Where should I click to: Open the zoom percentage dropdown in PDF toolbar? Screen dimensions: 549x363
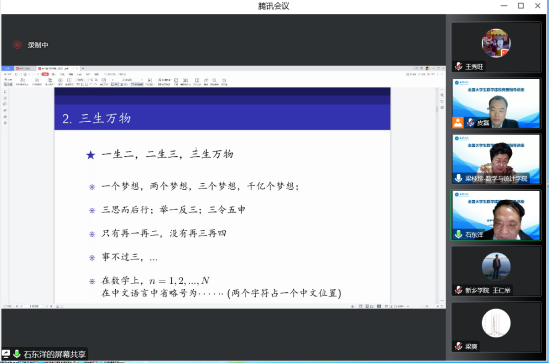tap(81, 80)
